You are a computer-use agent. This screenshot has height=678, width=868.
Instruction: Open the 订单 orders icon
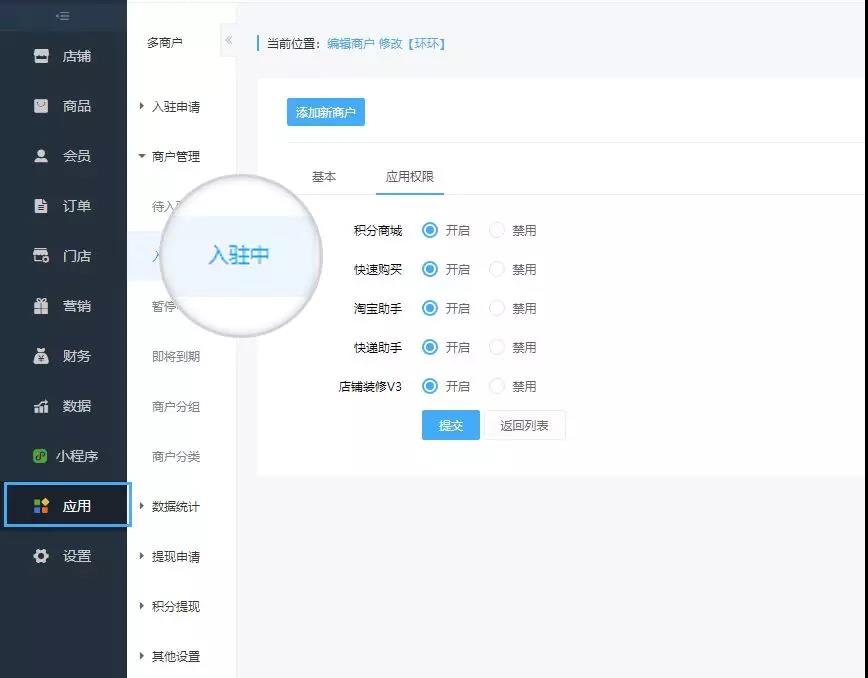tap(41, 206)
